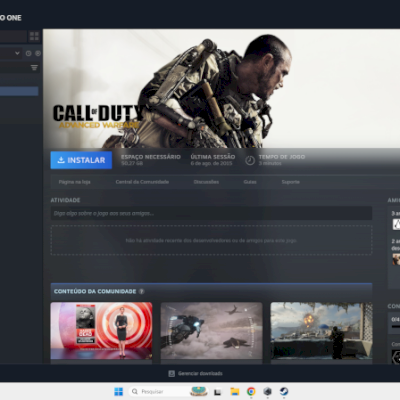Click the Tempo de Jogo '3 minutos' value

pyautogui.click(x=270, y=163)
